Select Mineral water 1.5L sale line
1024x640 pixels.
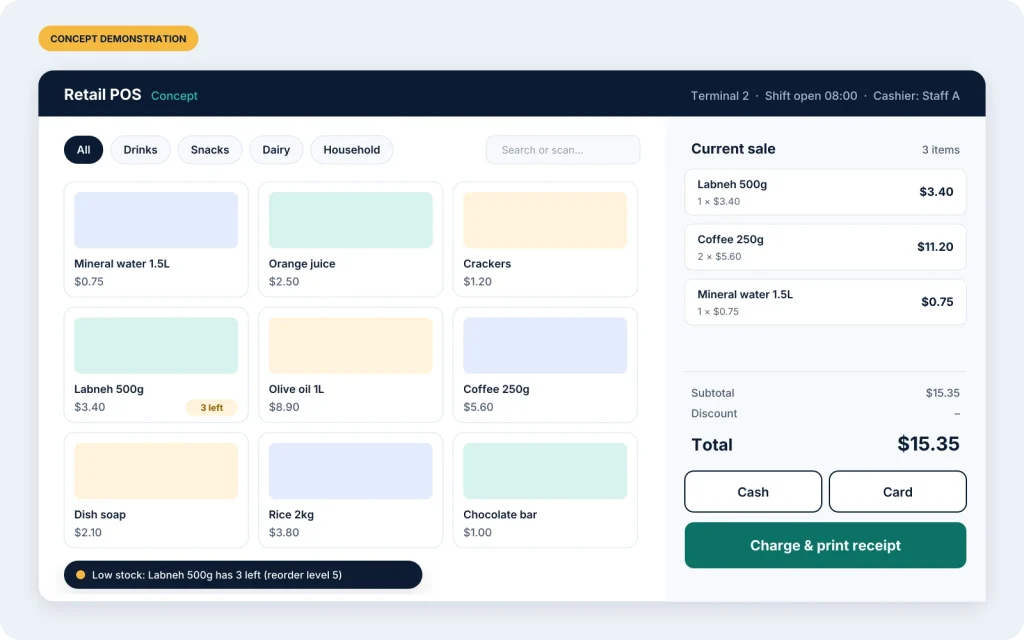pyautogui.click(x=825, y=302)
